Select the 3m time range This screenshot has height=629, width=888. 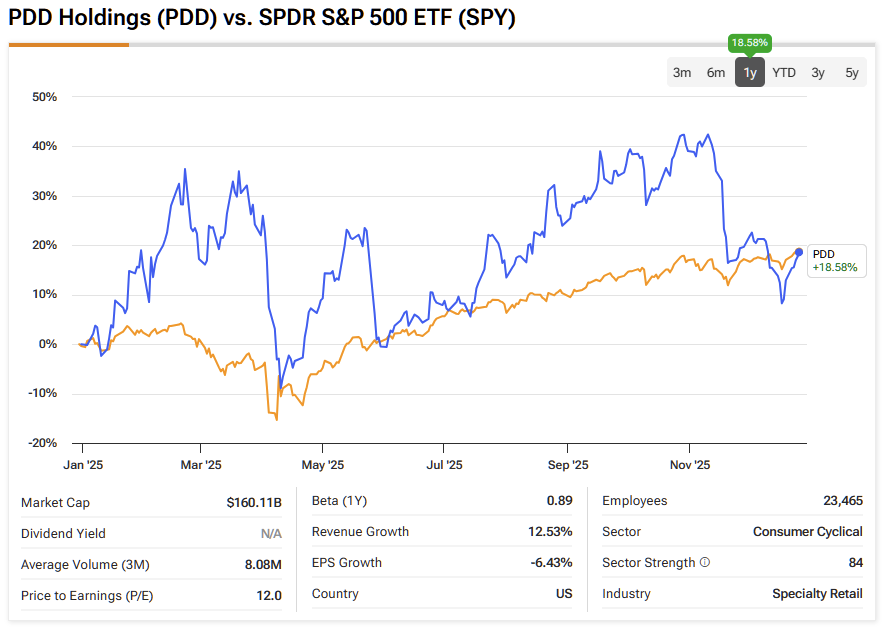pos(682,72)
